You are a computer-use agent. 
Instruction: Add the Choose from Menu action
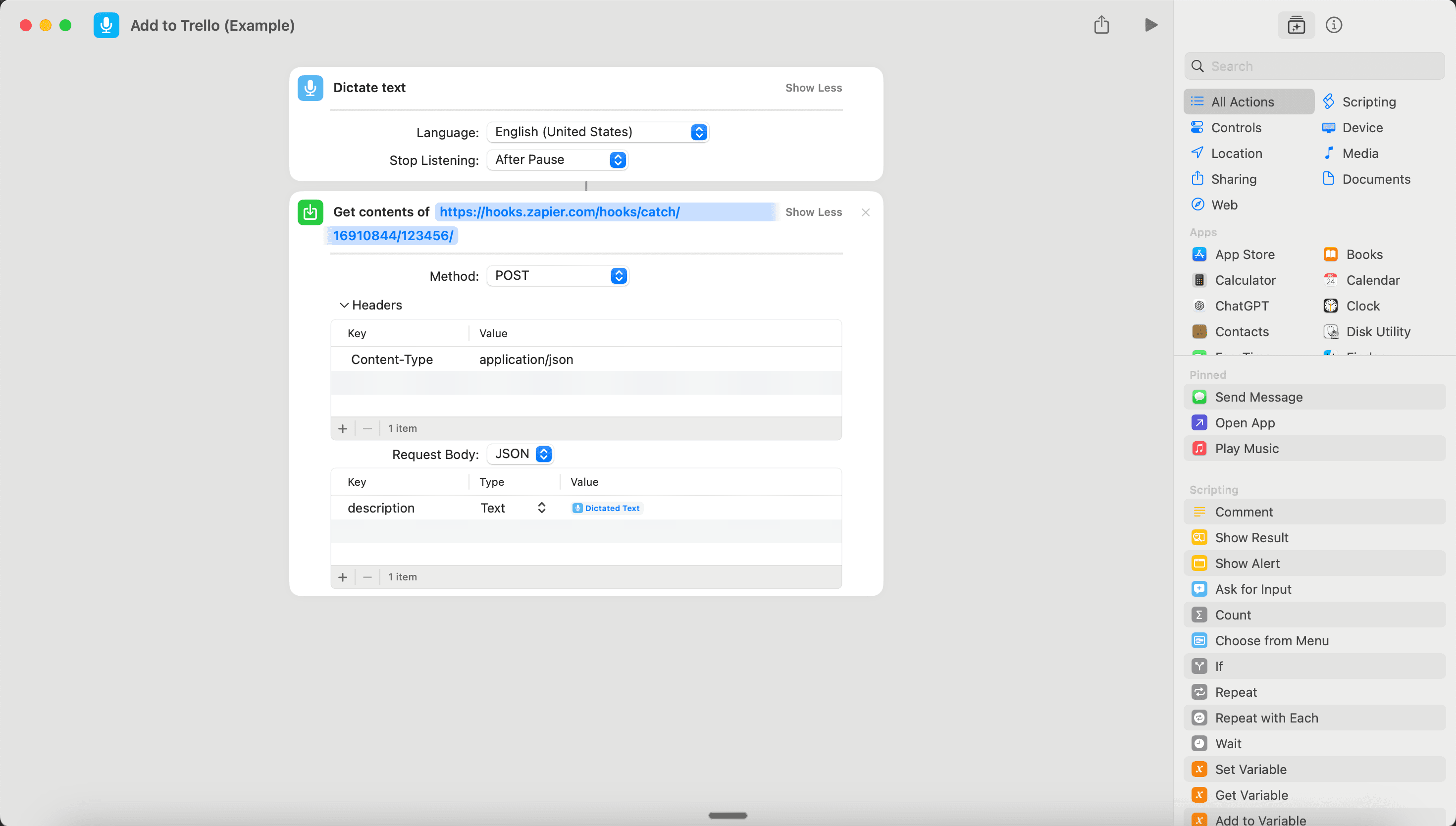tap(1314, 640)
